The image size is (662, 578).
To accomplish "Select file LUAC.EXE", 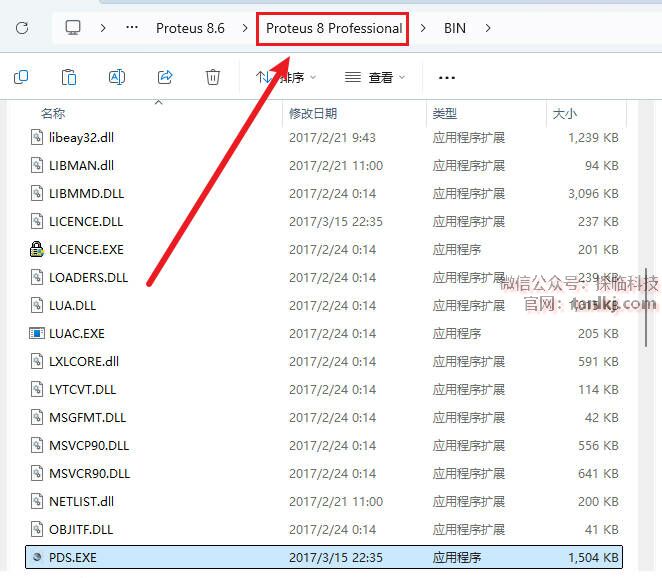I will 324,334.
